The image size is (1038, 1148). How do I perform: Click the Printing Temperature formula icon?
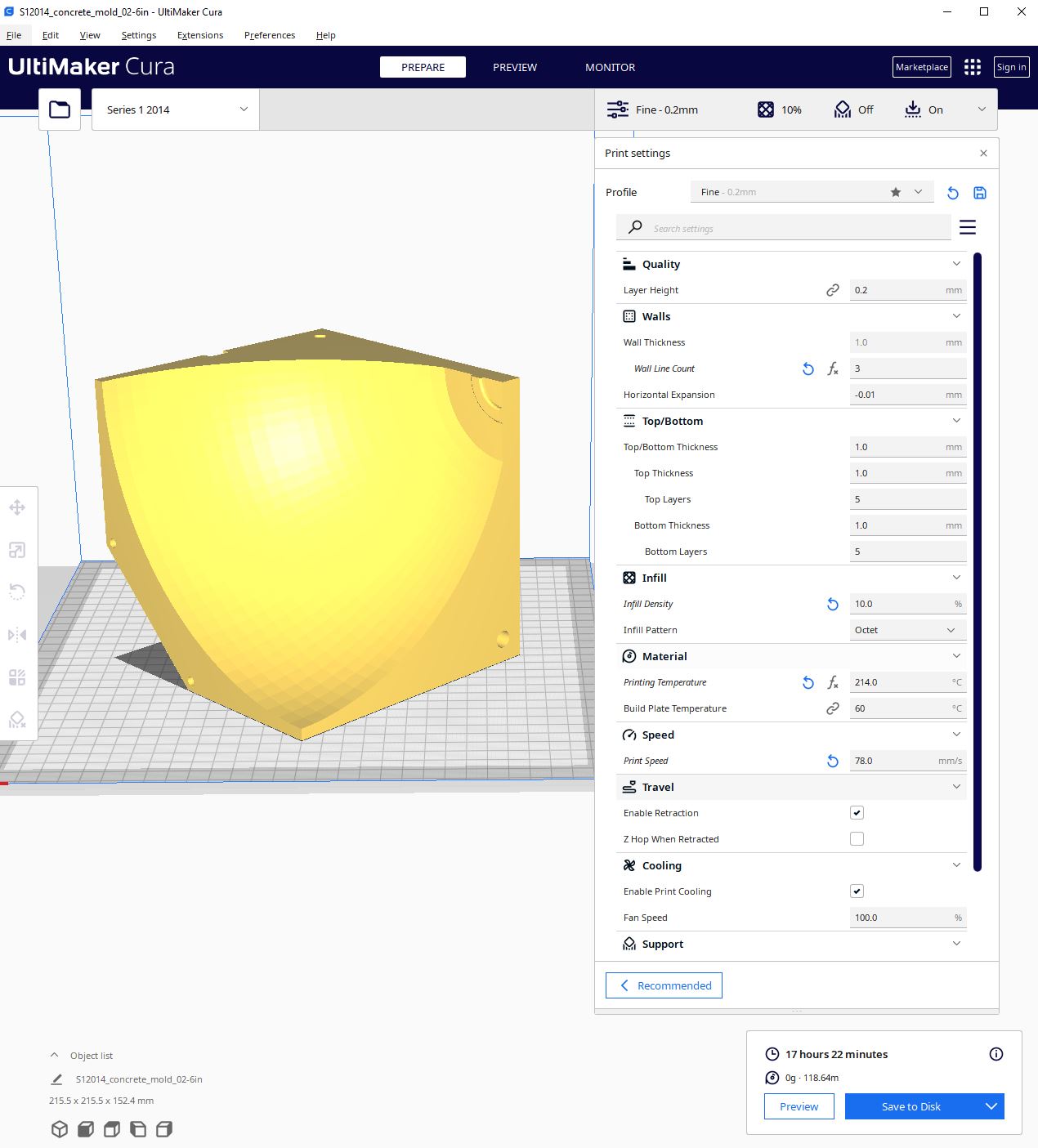click(x=833, y=682)
